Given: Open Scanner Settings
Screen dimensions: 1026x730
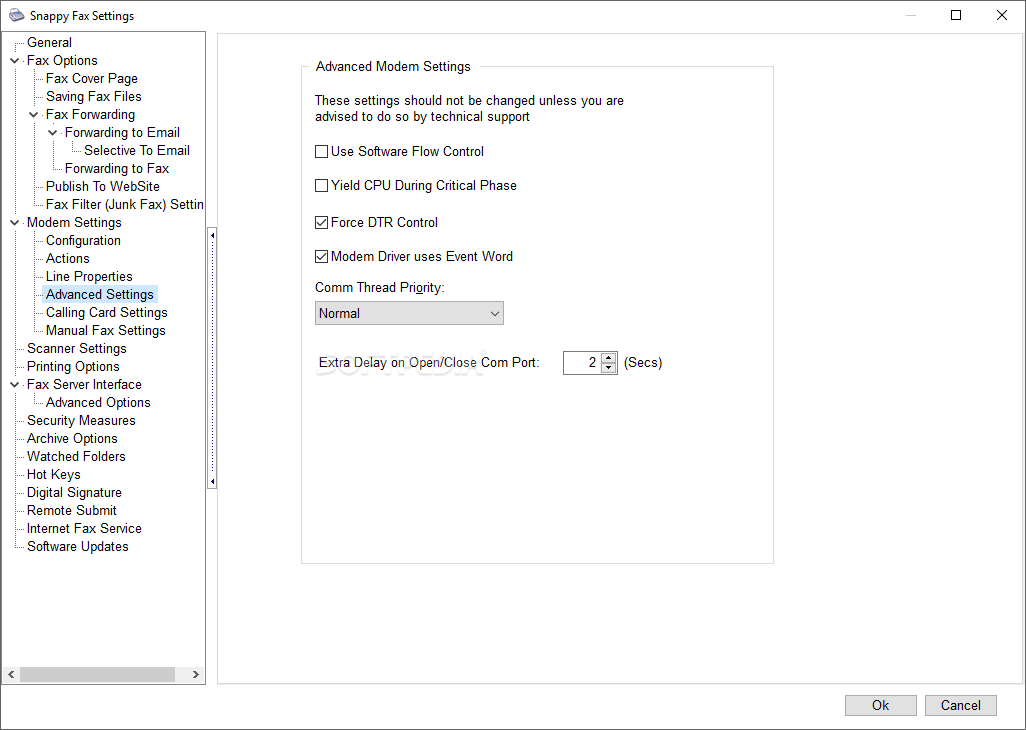Looking at the screenshot, I should point(77,349).
